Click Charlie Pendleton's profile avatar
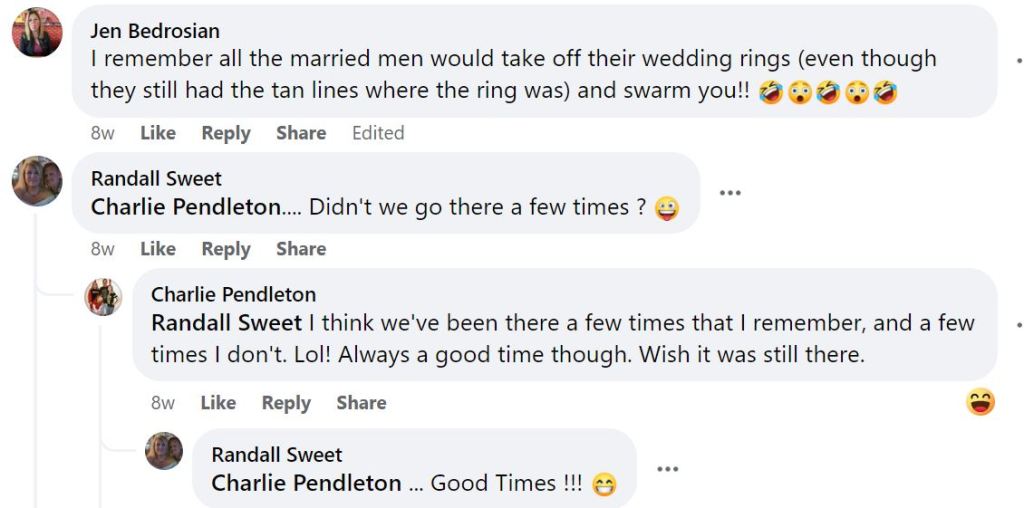Screen dimensions: 1024x508 (x=103, y=296)
